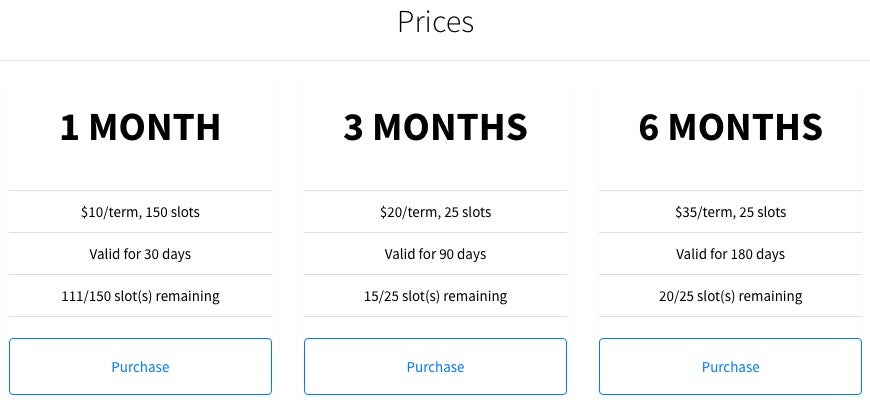Select the 3 MONTHS plan title
The image size is (870, 405).
click(435, 127)
